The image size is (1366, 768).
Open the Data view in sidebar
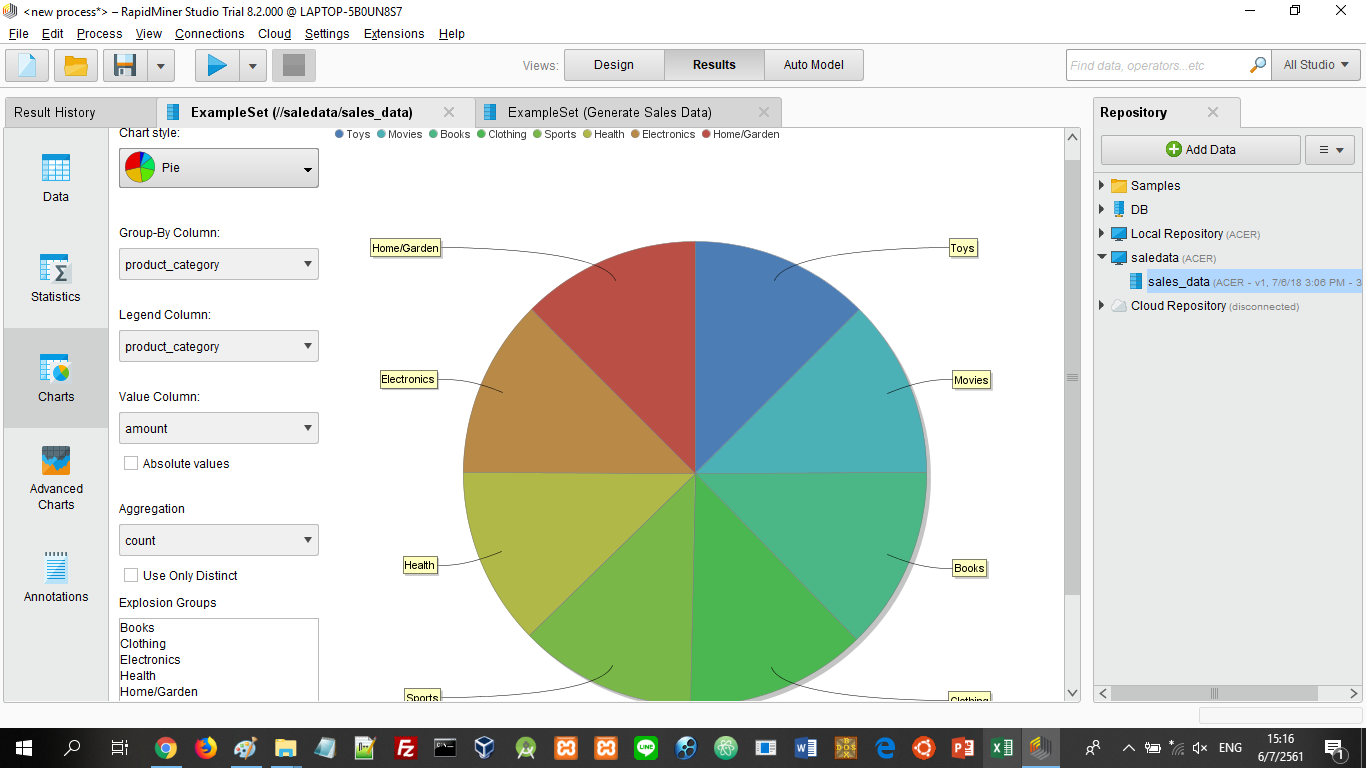[56, 178]
